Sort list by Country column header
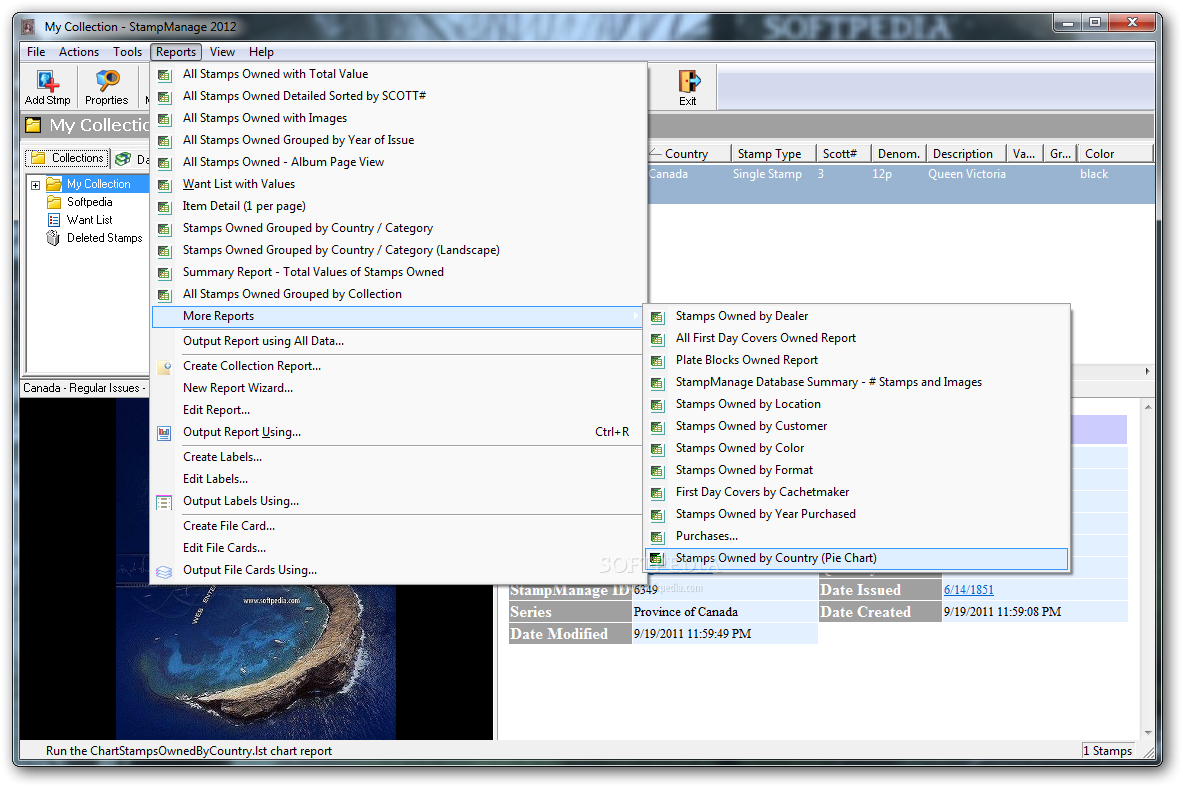The height and width of the screenshot is (787, 1183). pyautogui.click(x=688, y=154)
